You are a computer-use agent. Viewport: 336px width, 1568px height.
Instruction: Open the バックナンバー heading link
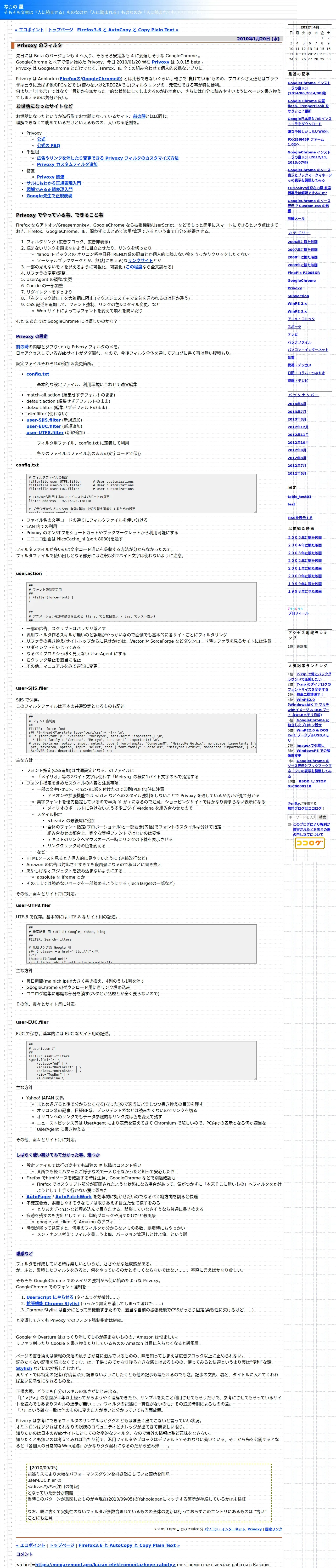(x=303, y=395)
